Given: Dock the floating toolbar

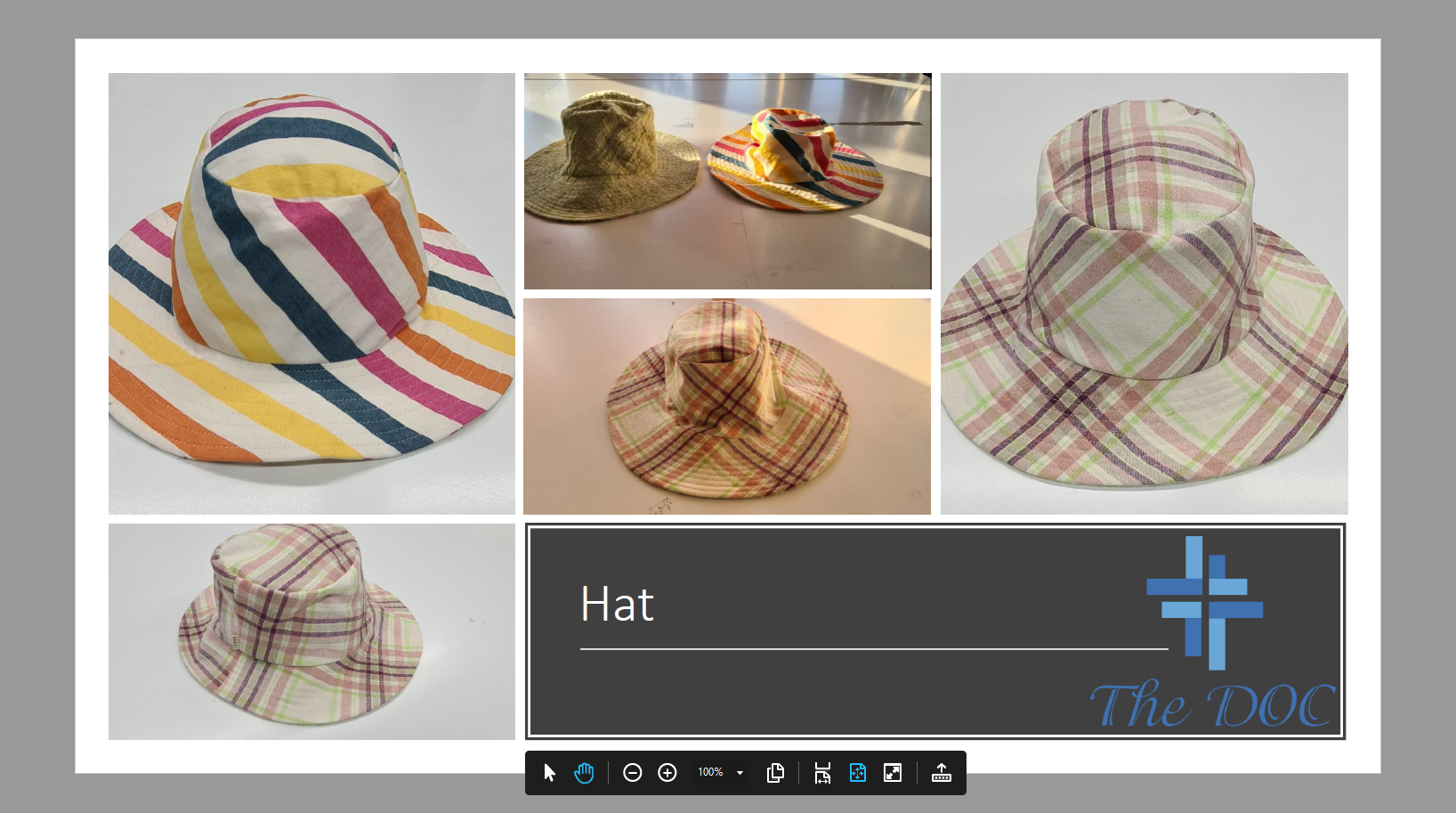Looking at the screenshot, I should (x=941, y=773).
